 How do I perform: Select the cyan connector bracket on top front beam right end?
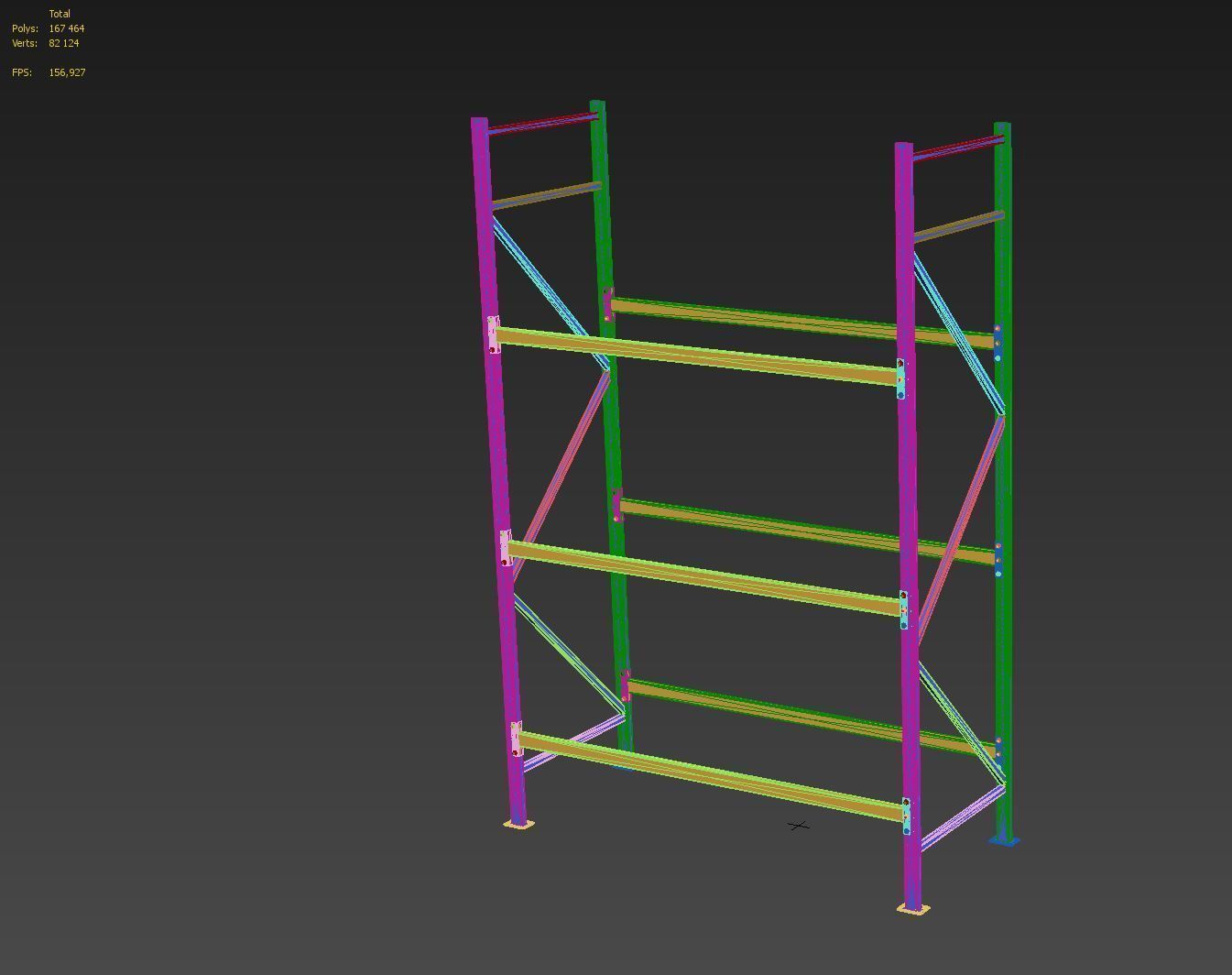click(x=900, y=378)
